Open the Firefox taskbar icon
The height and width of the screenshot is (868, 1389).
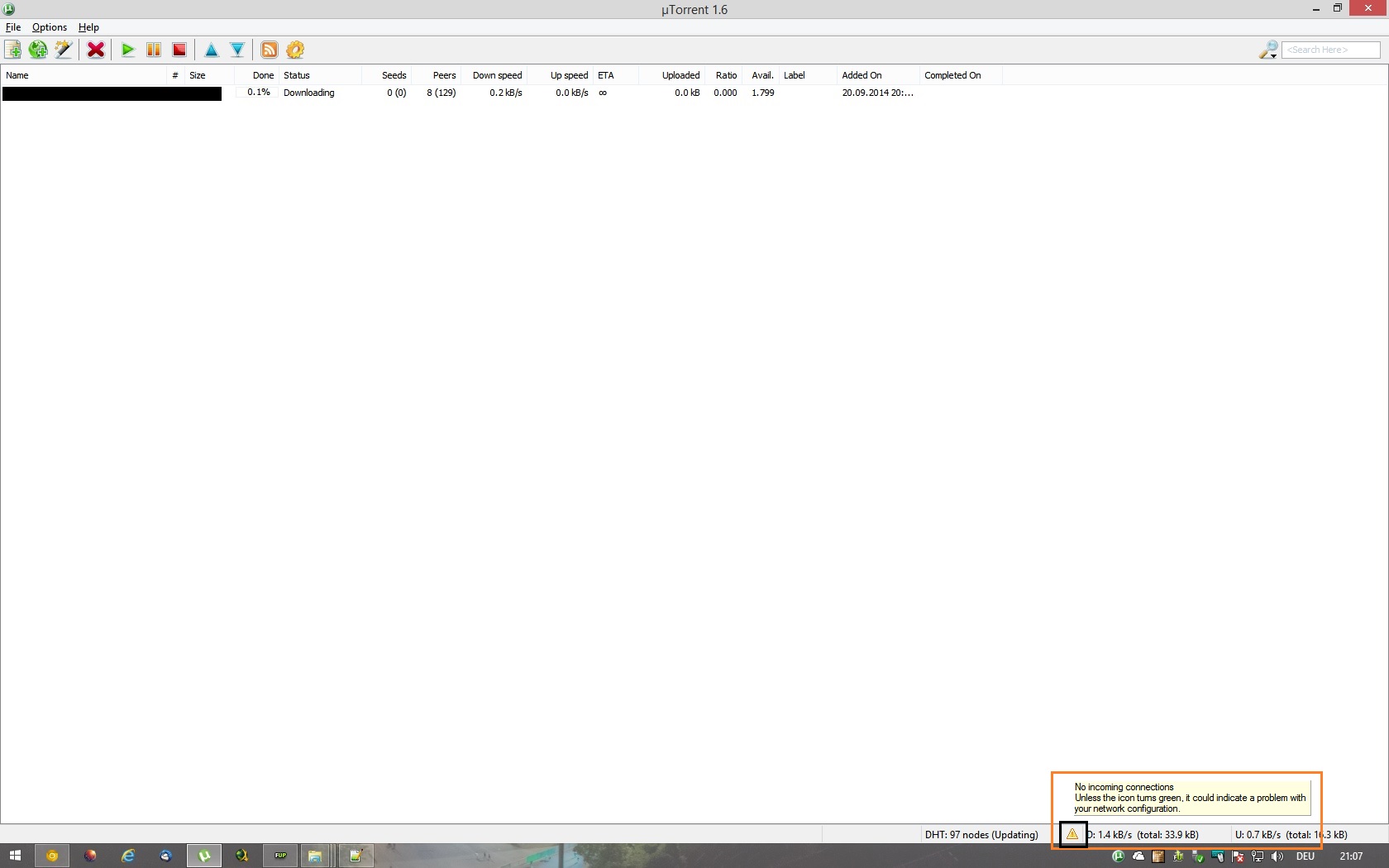(x=90, y=856)
